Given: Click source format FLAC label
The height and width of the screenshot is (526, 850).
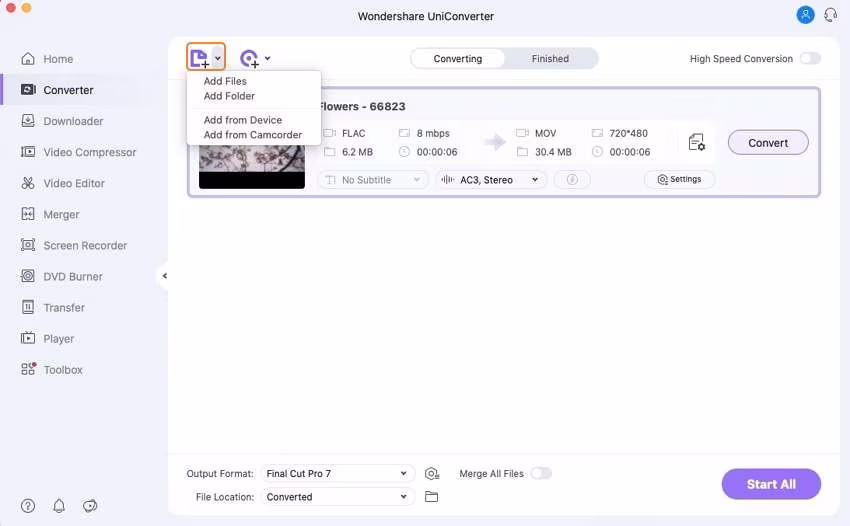Looking at the screenshot, I should point(353,133).
